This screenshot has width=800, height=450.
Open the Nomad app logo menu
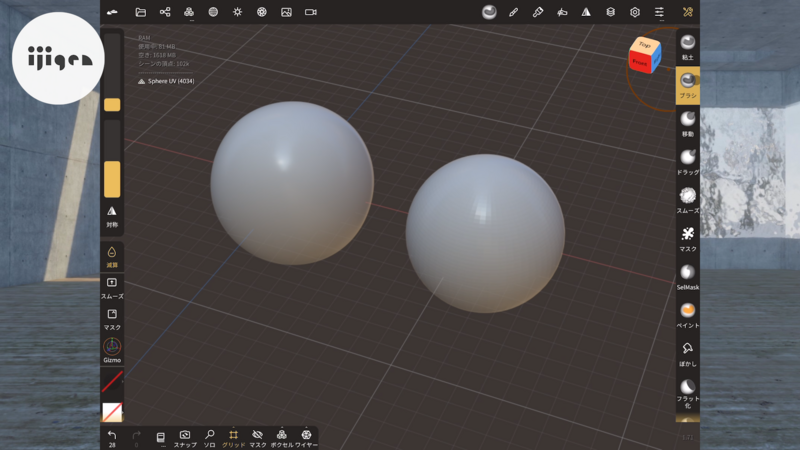coord(112,12)
